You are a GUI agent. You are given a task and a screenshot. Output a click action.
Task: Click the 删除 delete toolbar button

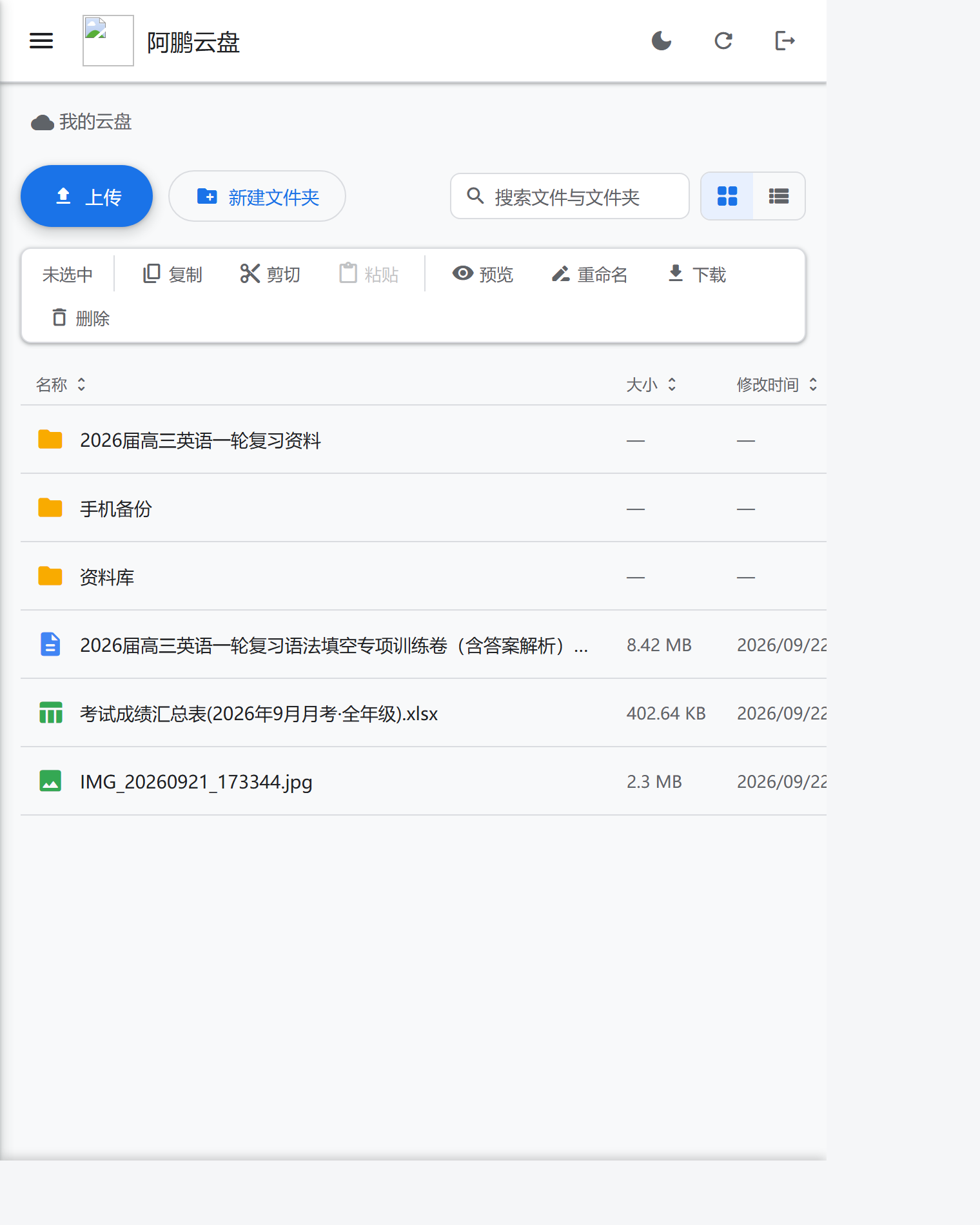81,318
